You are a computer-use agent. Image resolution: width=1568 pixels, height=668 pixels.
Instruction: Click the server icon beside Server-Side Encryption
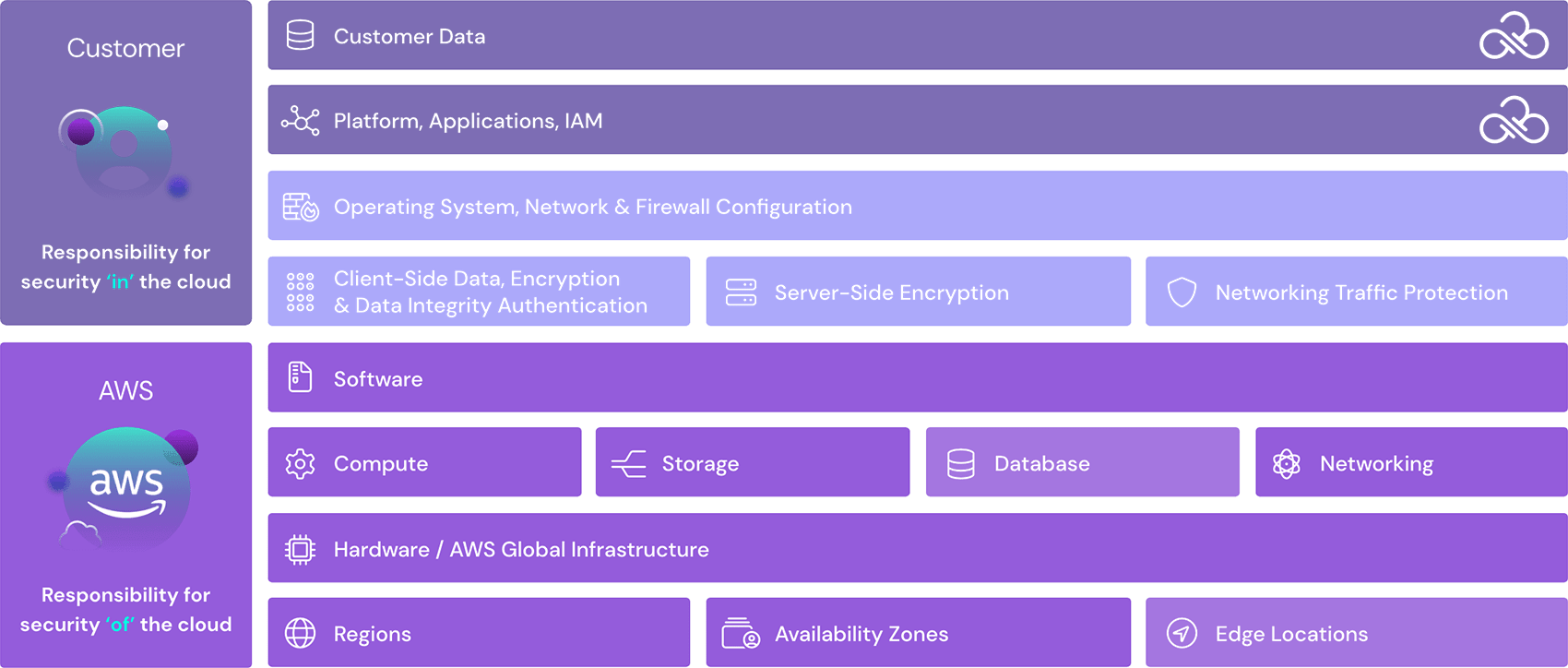point(741,292)
